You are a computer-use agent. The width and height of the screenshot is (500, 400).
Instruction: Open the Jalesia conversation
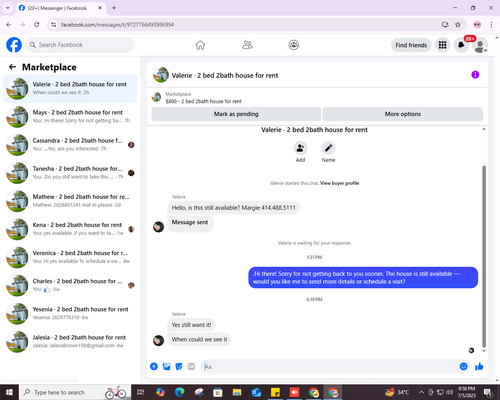pyautogui.click(x=70, y=341)
